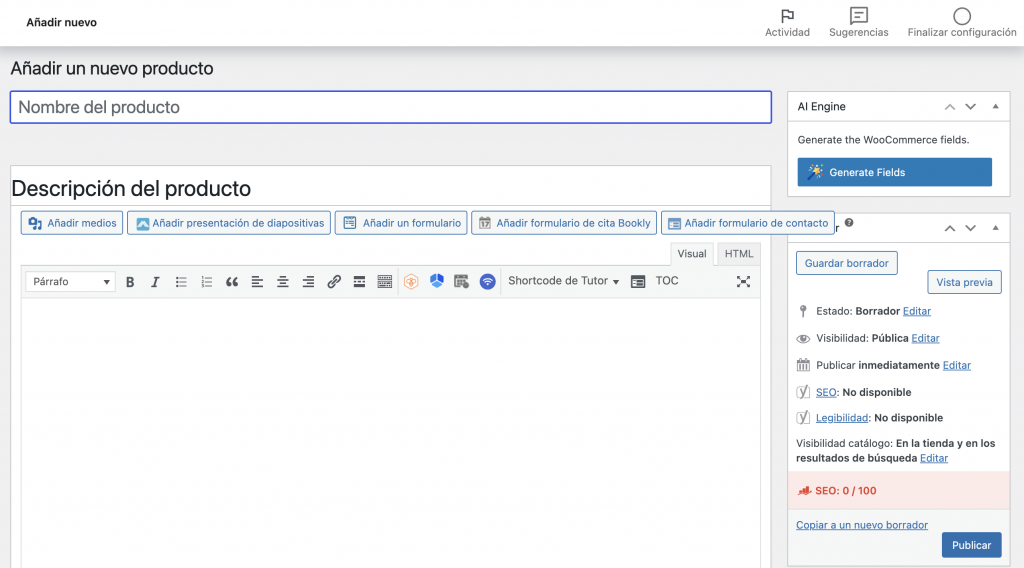Collapse the AI Engine panel with triangle toggle

click(995, 107)
